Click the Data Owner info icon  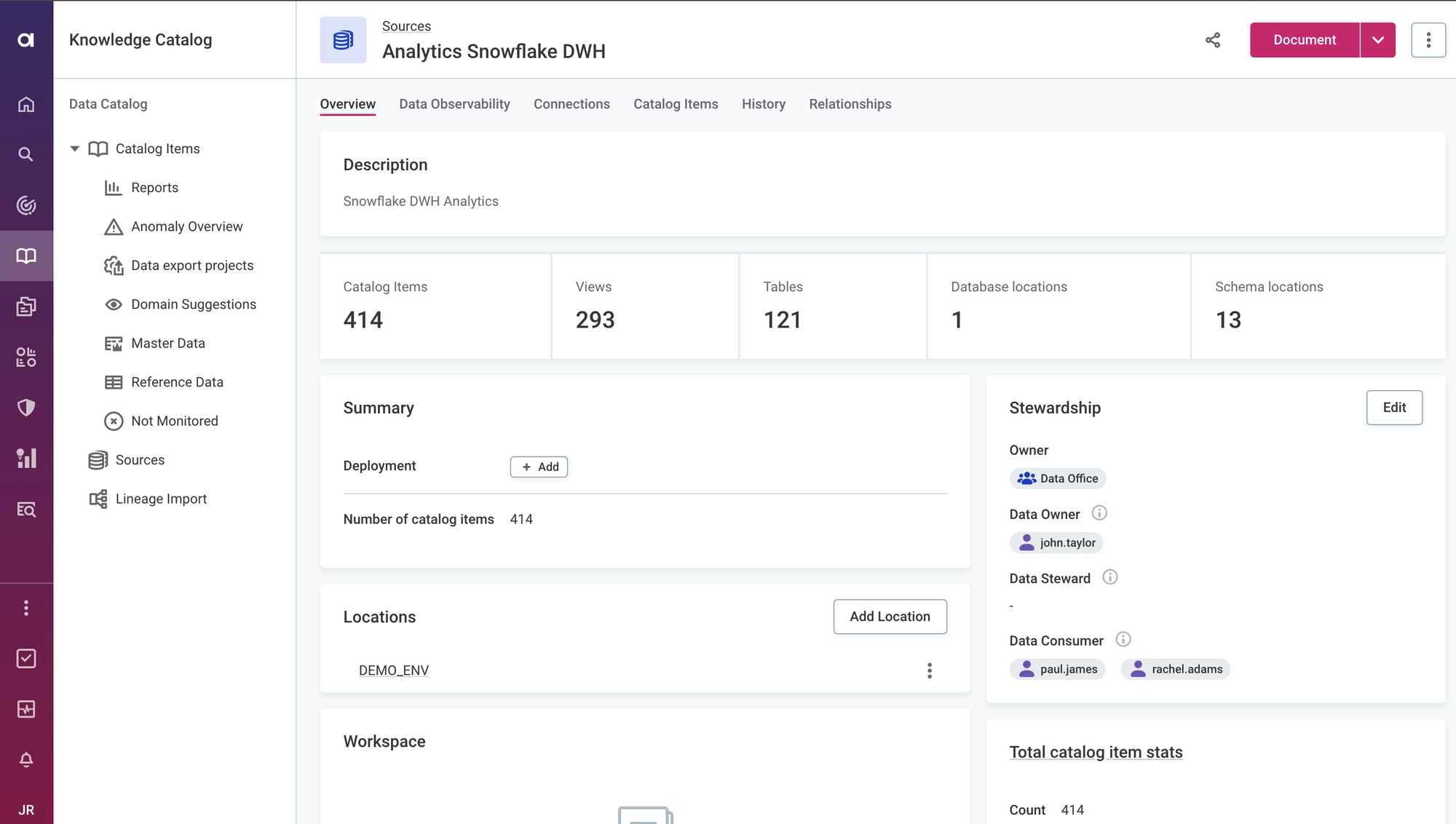coord(1099,513)
